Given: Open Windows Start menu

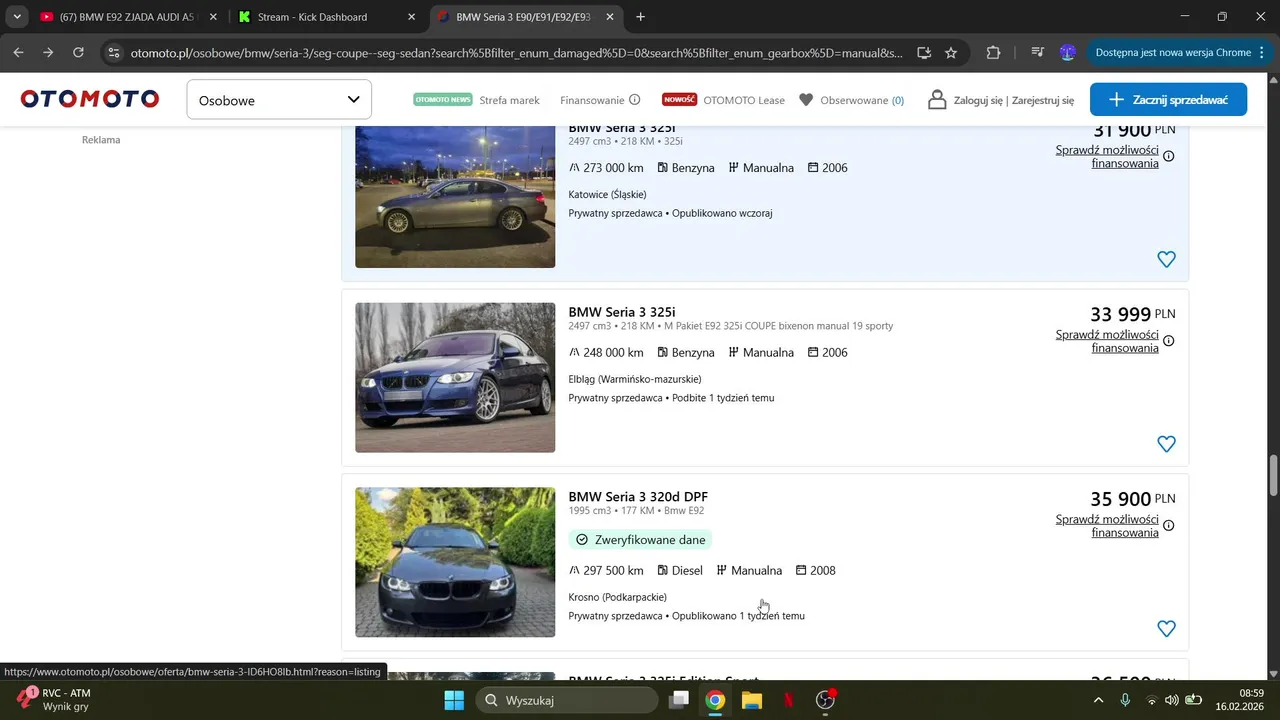Looking at the screenshot, I should point(454,700).
